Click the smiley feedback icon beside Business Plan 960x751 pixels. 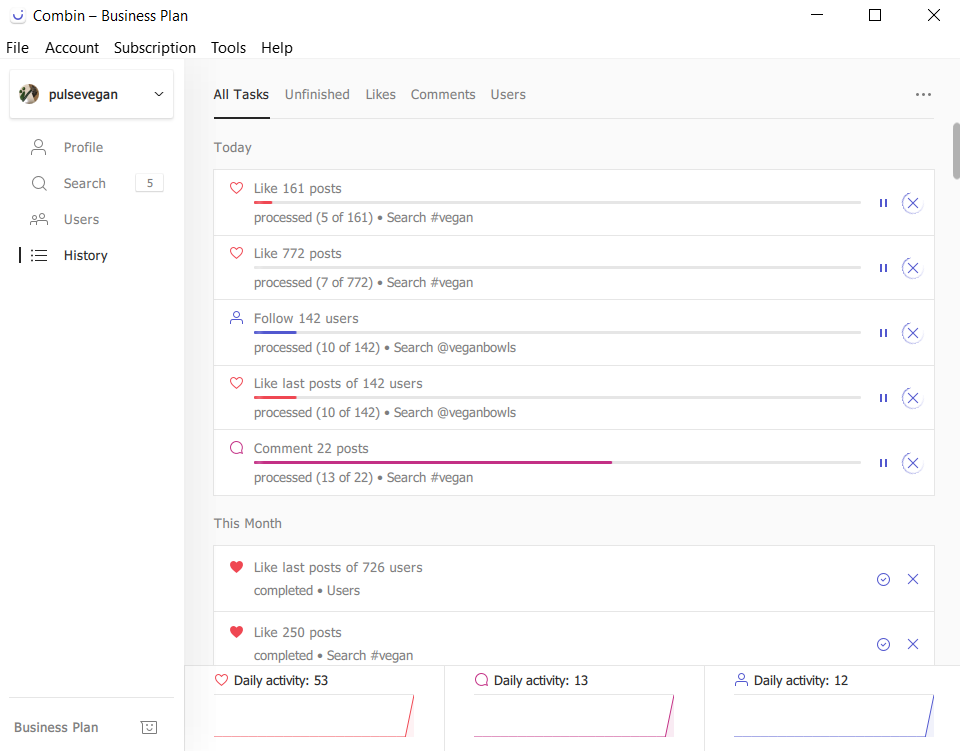click(149, 727)
